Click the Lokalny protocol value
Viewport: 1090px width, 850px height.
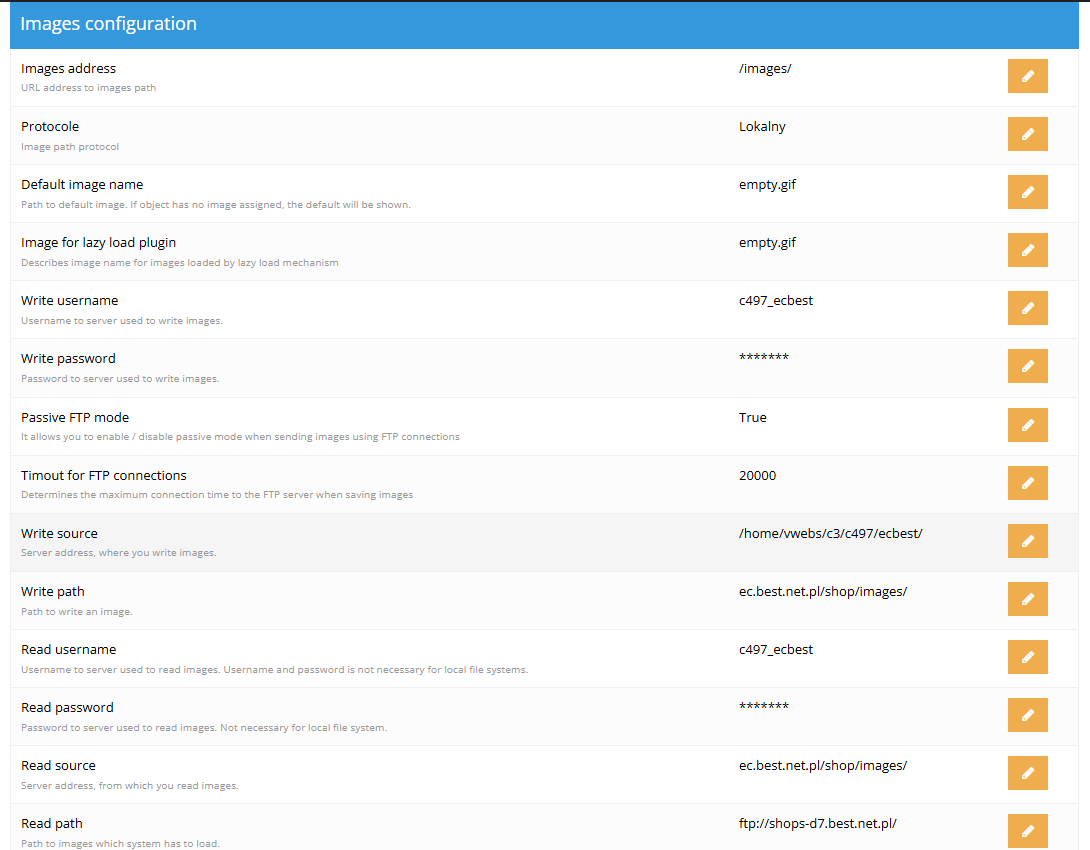click(x=762, y=126)
